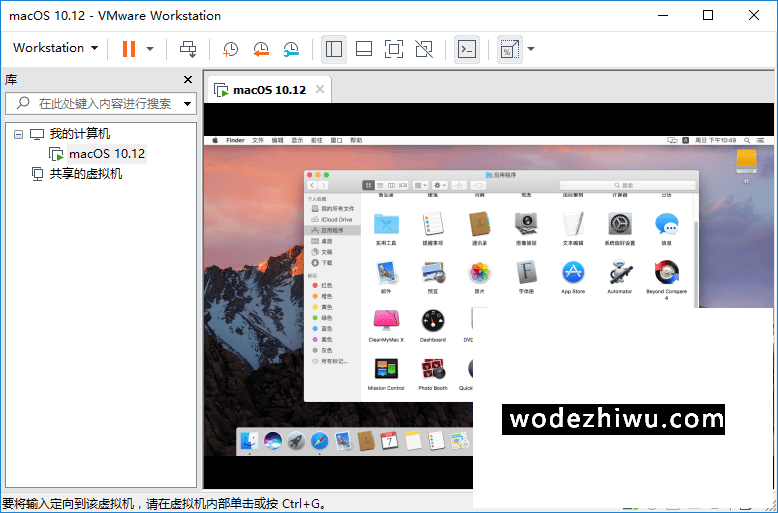Click the input method icon in guest menu bar

click(686, 140)
